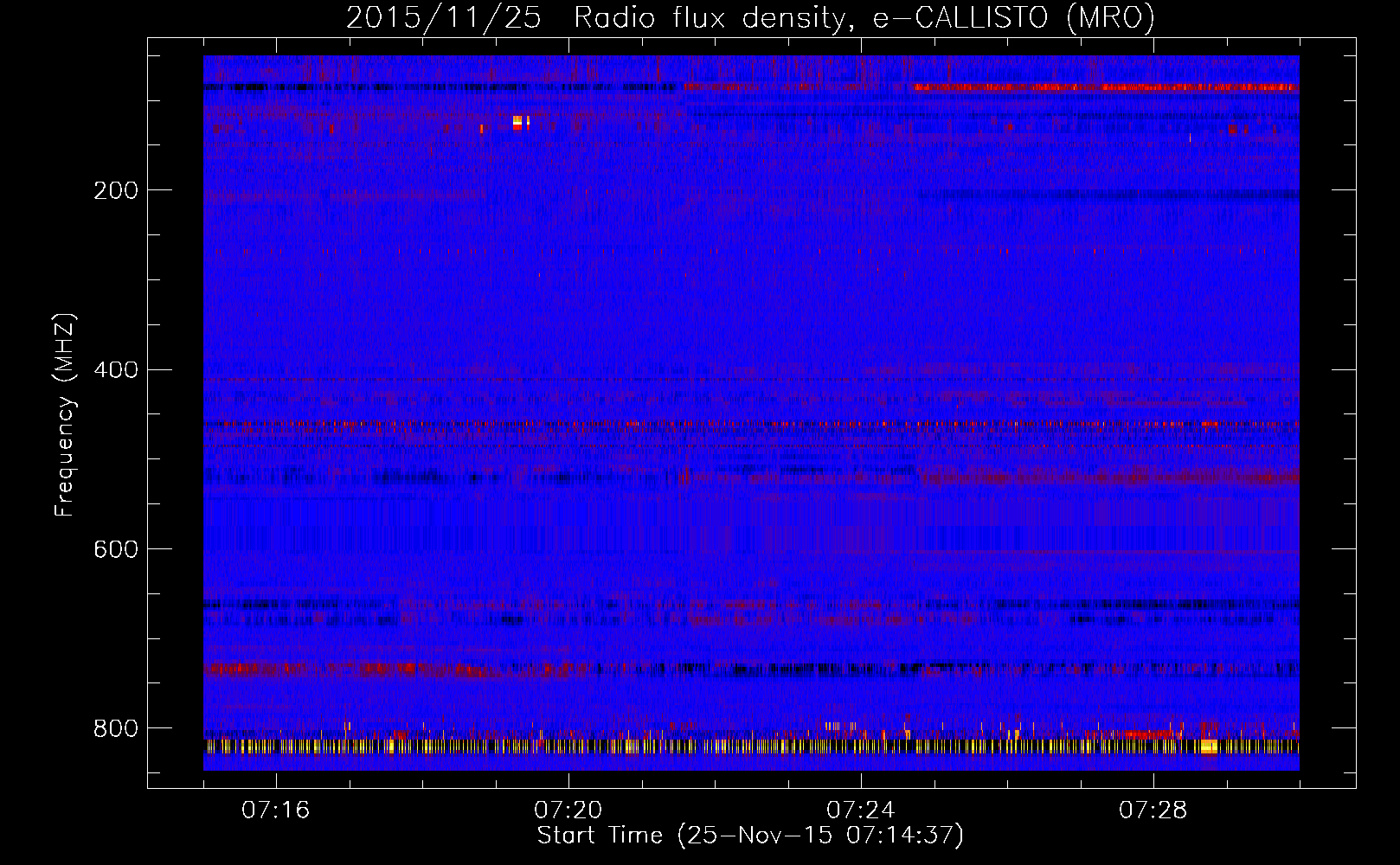Click the bright yellow patch near 07:28 at 820 MHz
The height and width of the screenshot is (865, 1400).
tap(1210, 746)
